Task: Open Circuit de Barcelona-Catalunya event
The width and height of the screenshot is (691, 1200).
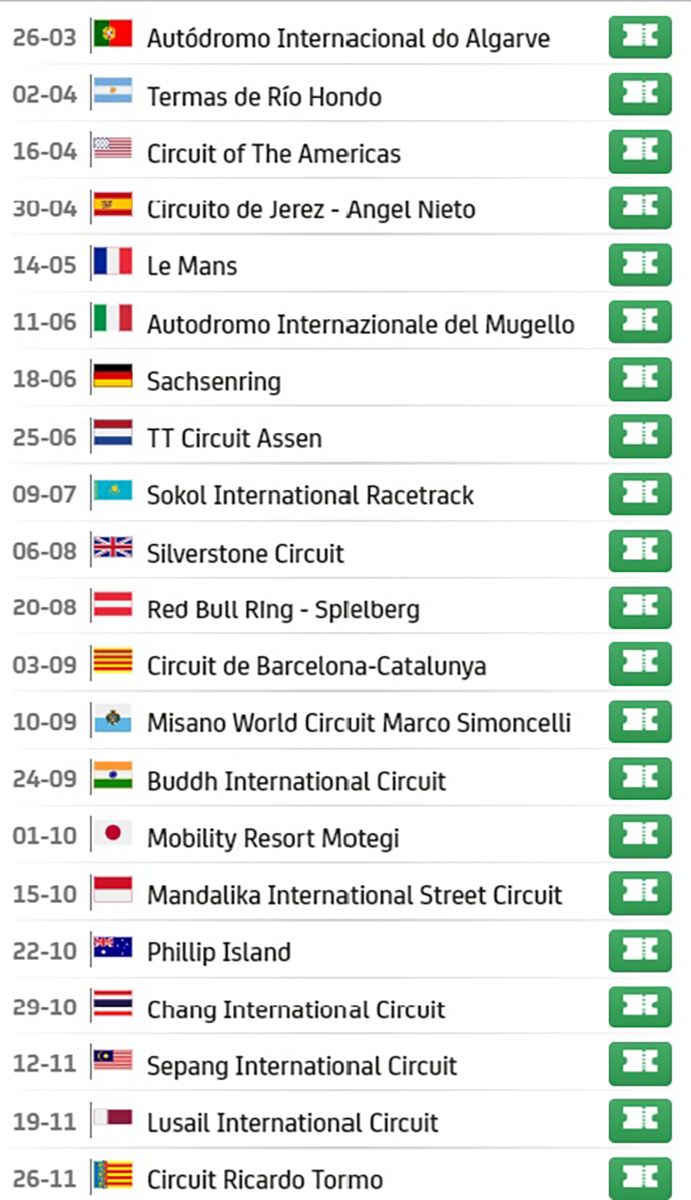Action: tap(316, 666)
